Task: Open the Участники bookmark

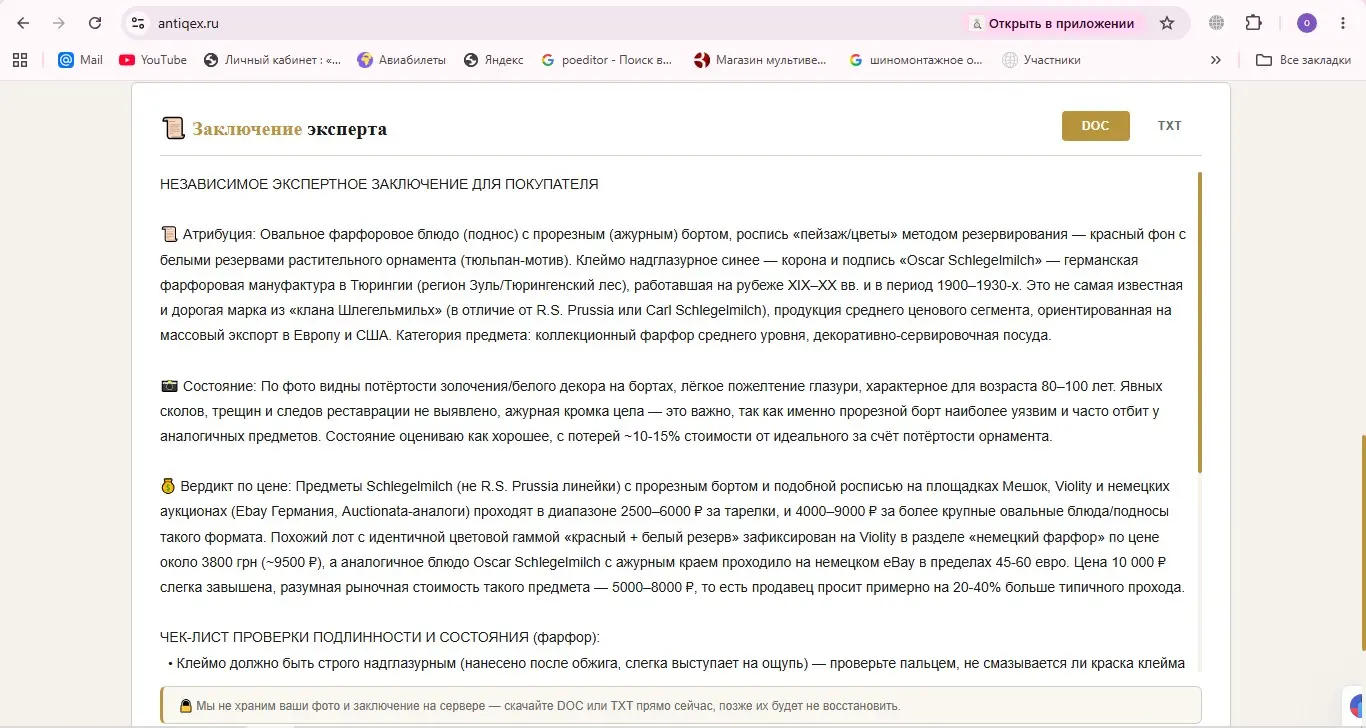Action: 1042,60
